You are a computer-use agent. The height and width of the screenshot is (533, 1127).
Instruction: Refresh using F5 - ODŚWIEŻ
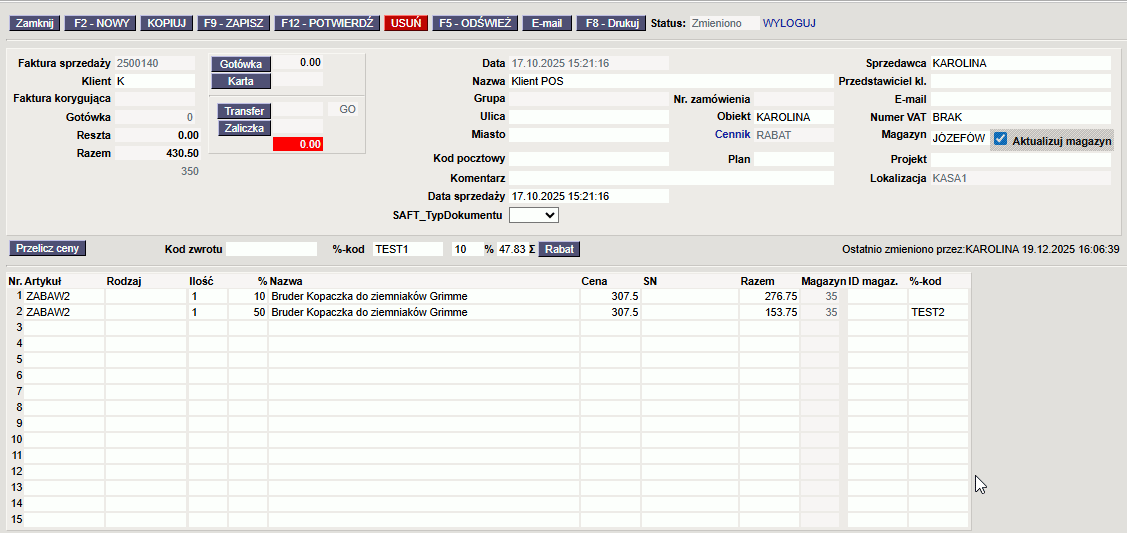pyautogui.click(x=474, y=22)
